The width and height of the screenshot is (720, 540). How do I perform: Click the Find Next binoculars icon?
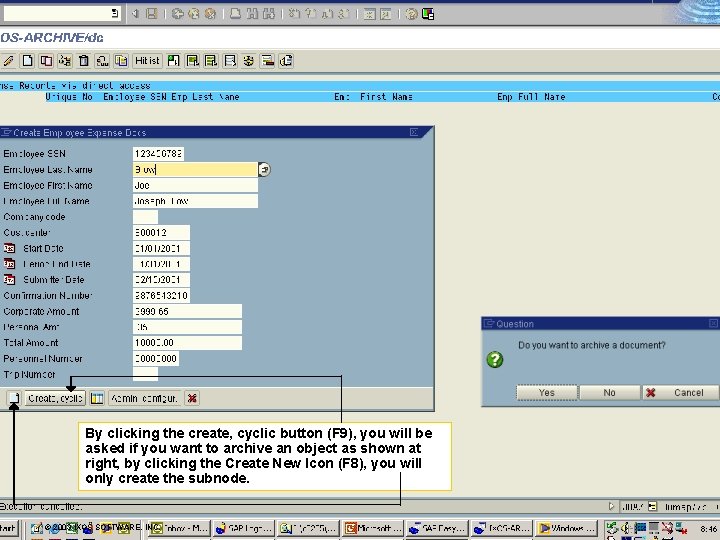(x=269, y=14)
